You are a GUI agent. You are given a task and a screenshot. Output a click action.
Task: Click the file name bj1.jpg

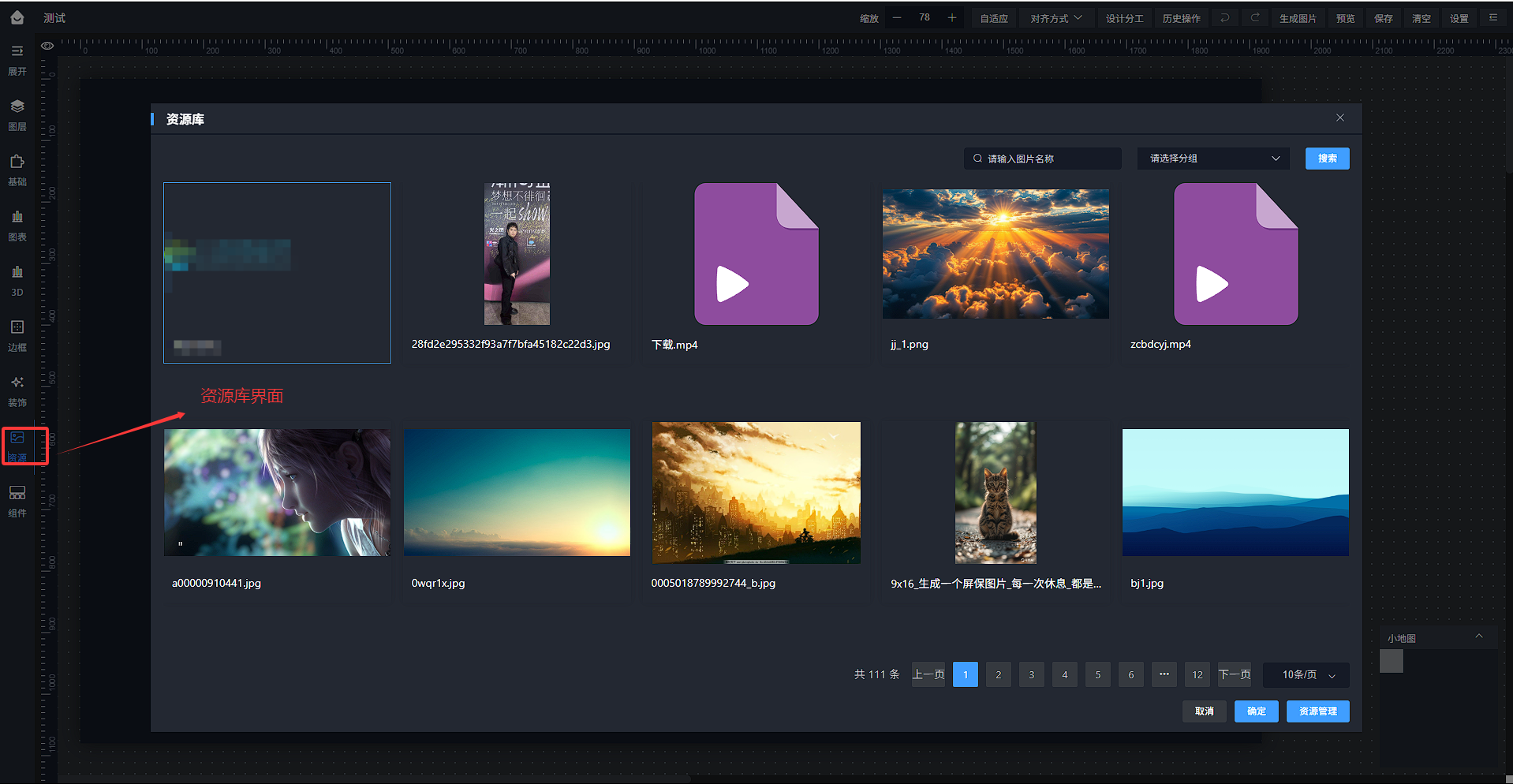coord(1147,584)
